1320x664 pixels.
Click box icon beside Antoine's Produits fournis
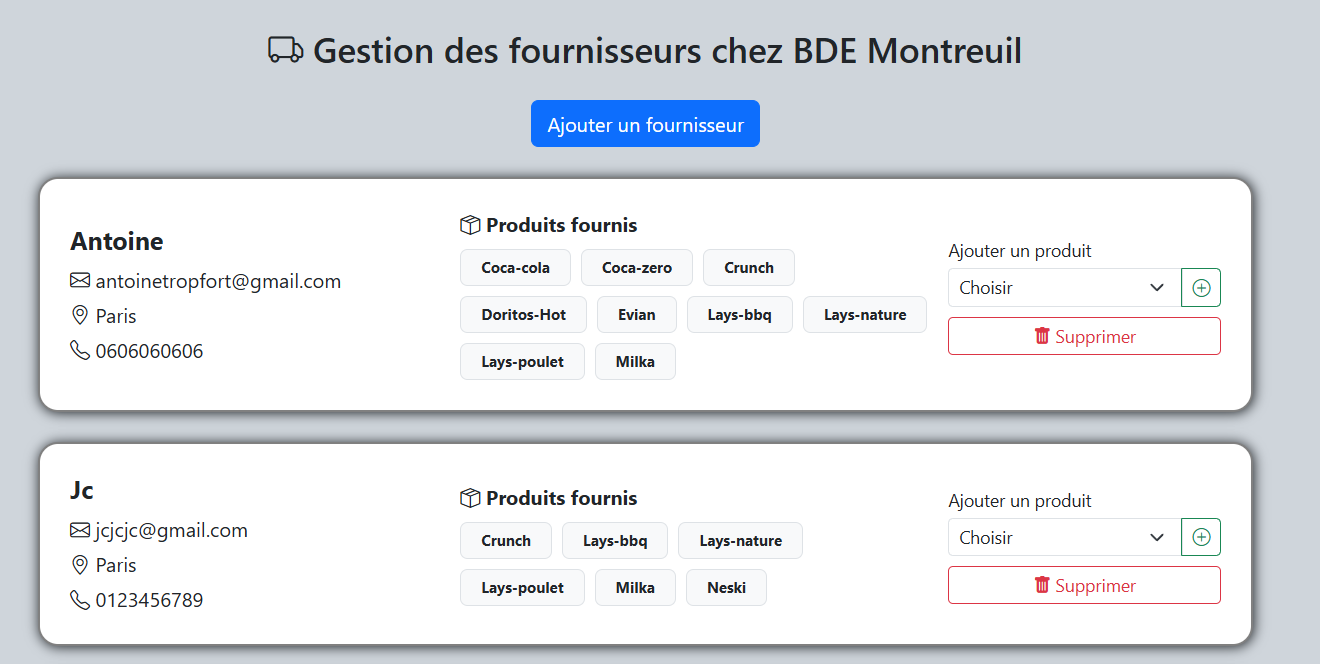pyautogui.click(x=470, y=225)
